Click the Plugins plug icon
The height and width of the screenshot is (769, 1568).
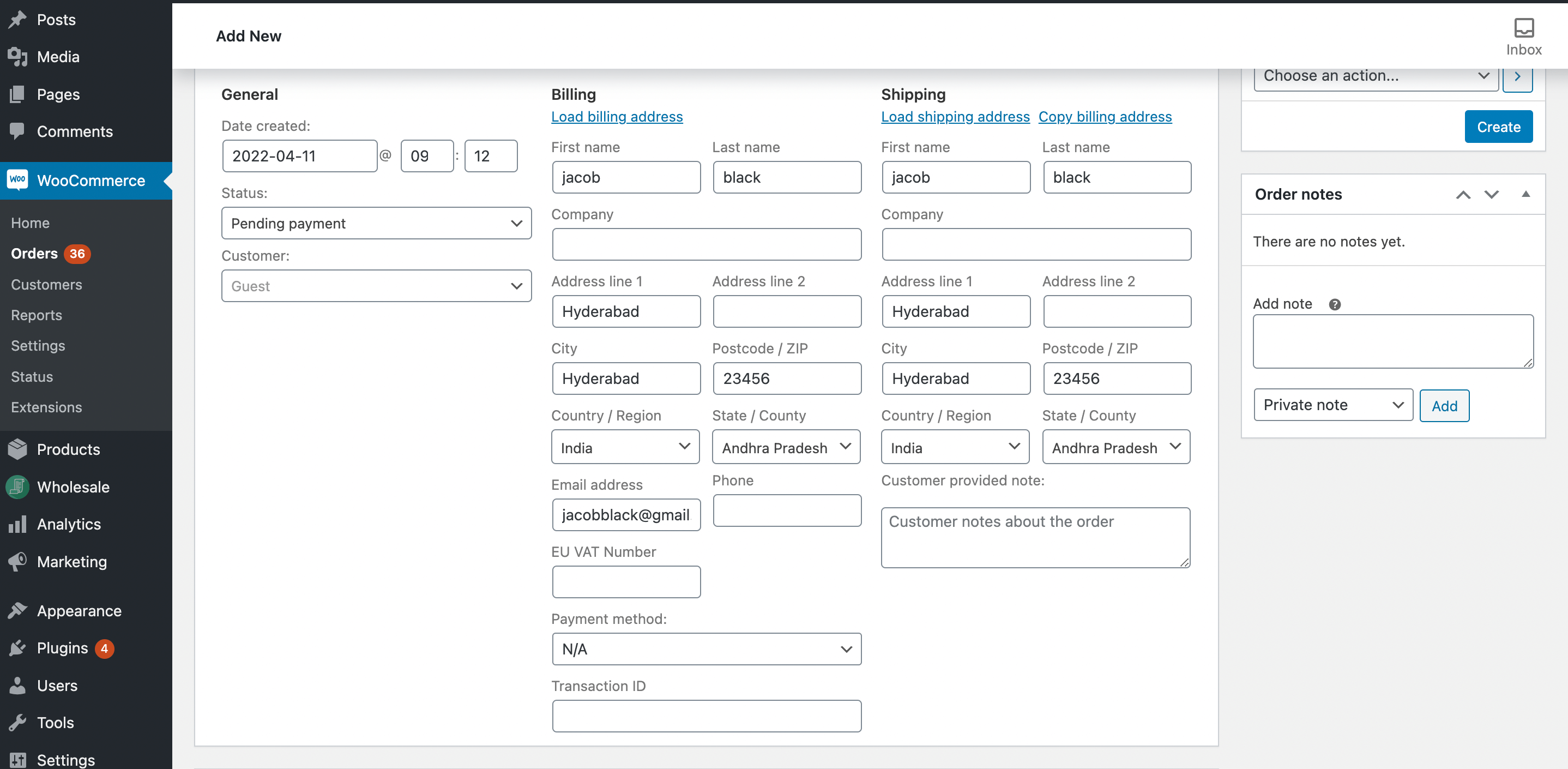17,648
